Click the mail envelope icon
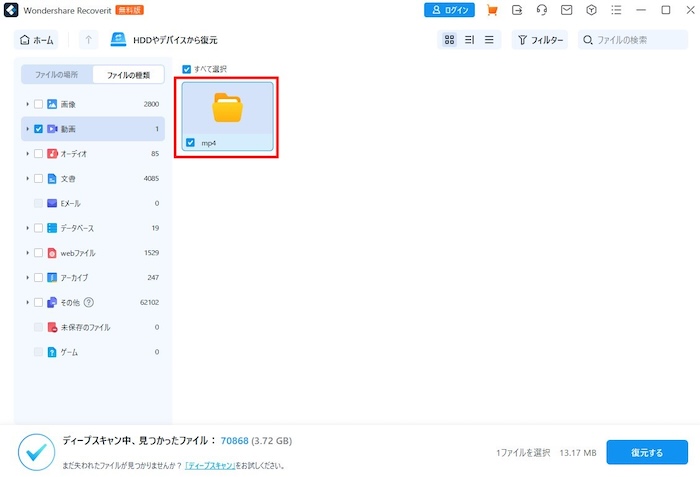This screenshot has width=700, height=477. click(567, 10)
